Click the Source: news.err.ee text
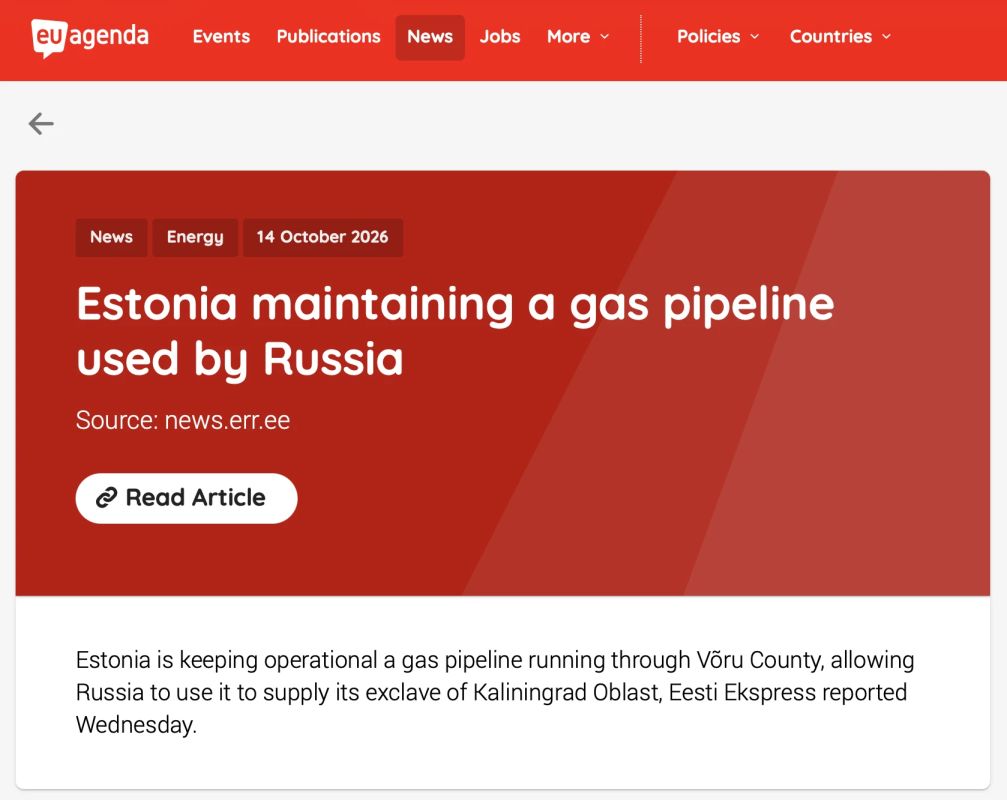Screen dimensions: 1007x800 [183, 421]
